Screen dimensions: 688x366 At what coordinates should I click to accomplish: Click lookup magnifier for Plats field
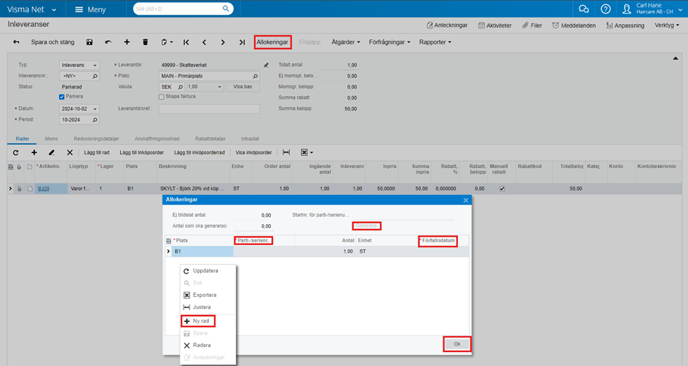click(255, 76)
